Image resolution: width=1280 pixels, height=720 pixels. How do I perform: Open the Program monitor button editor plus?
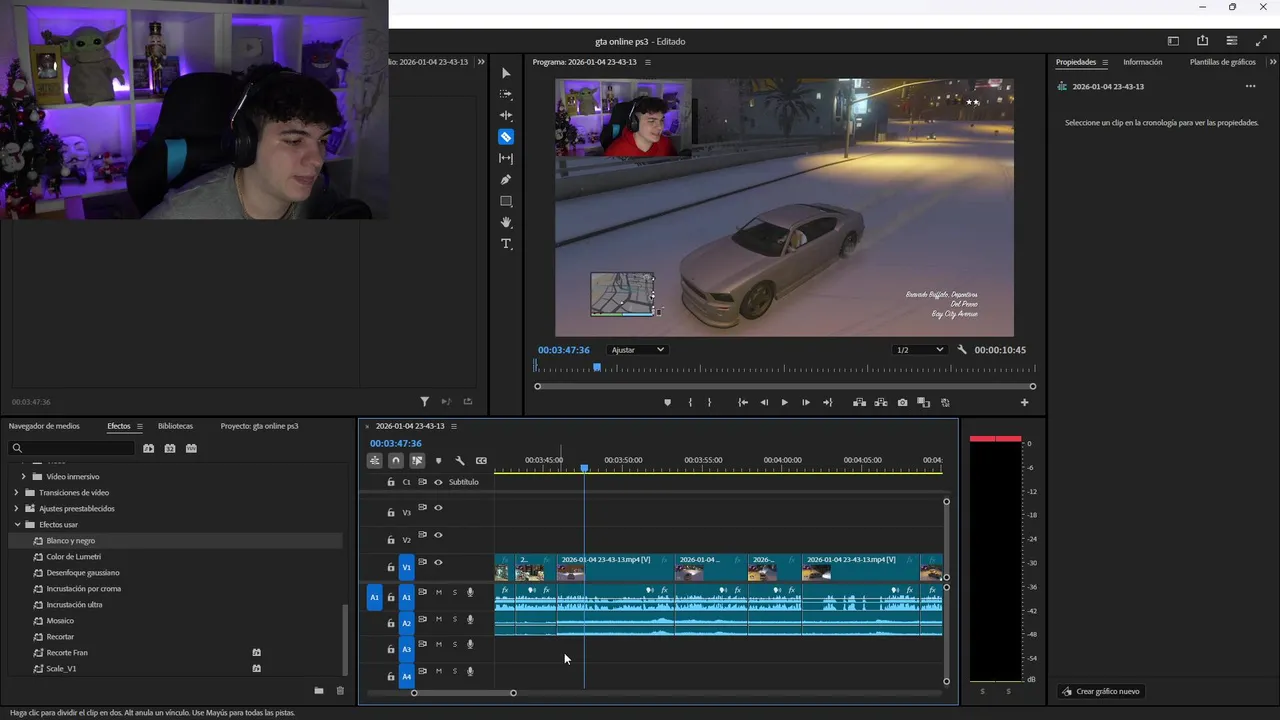coord(1024,402)
